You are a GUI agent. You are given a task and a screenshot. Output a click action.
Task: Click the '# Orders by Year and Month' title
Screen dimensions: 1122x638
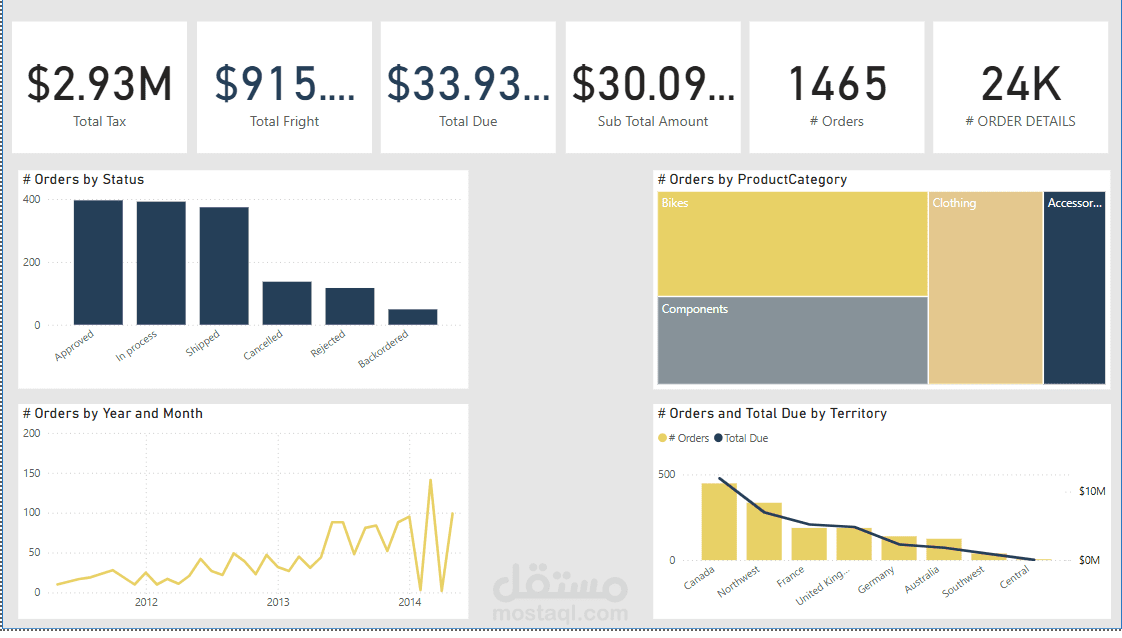pos(112,413)
